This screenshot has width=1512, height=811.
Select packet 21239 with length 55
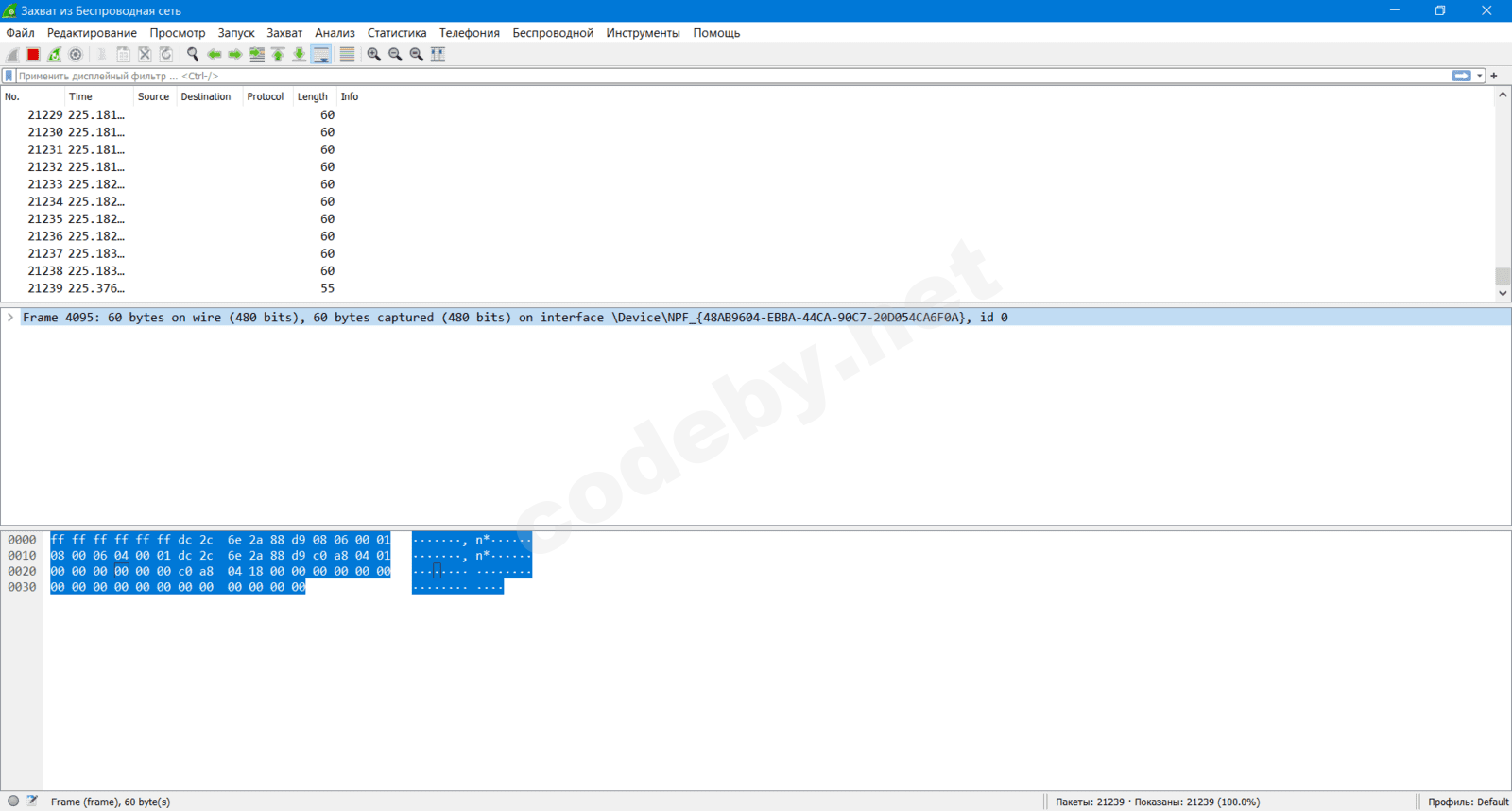coord(747,288)
